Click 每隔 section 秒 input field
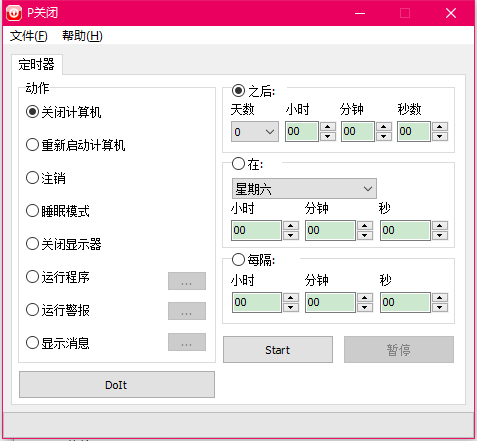Image resolution: width=477 pixels, height=441 pixels. coord(405,302)
